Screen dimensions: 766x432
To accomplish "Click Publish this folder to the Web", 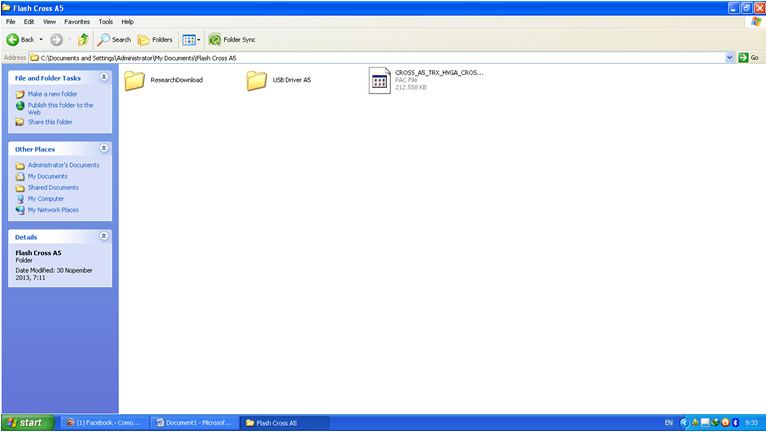I will [x=60, y=108].
